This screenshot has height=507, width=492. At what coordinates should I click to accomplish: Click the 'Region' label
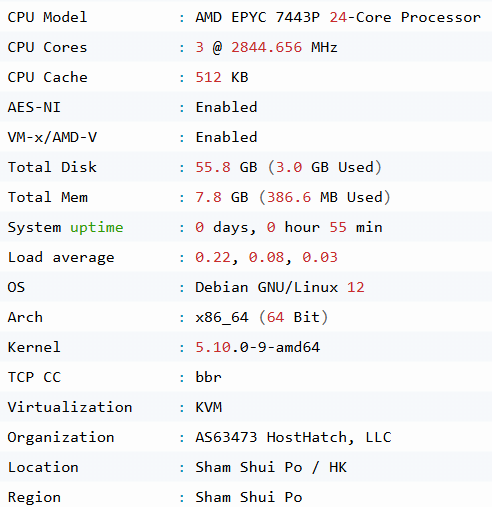(34, 498)
